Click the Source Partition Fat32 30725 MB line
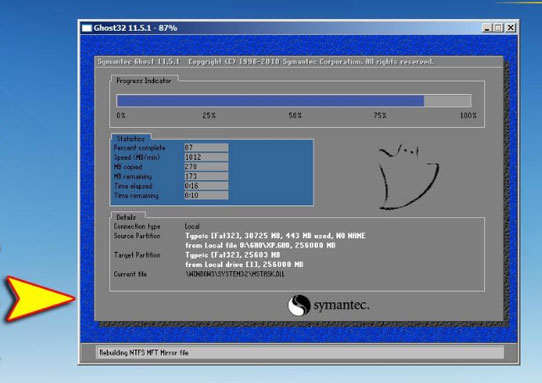 (275, 236)
